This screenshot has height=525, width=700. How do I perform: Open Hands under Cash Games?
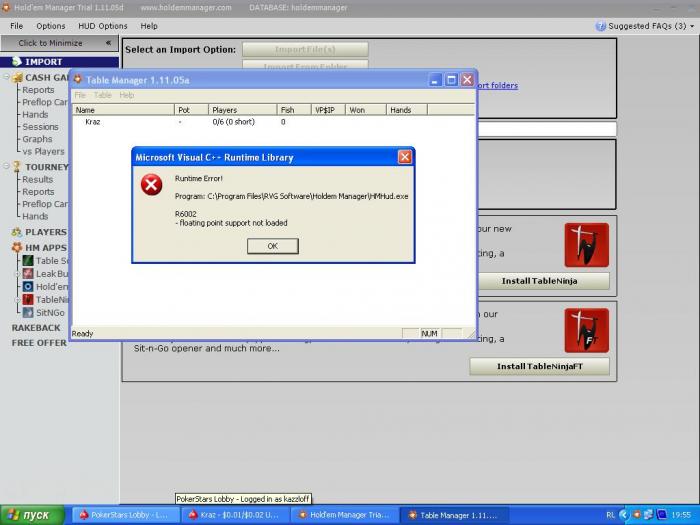(35, 114)
